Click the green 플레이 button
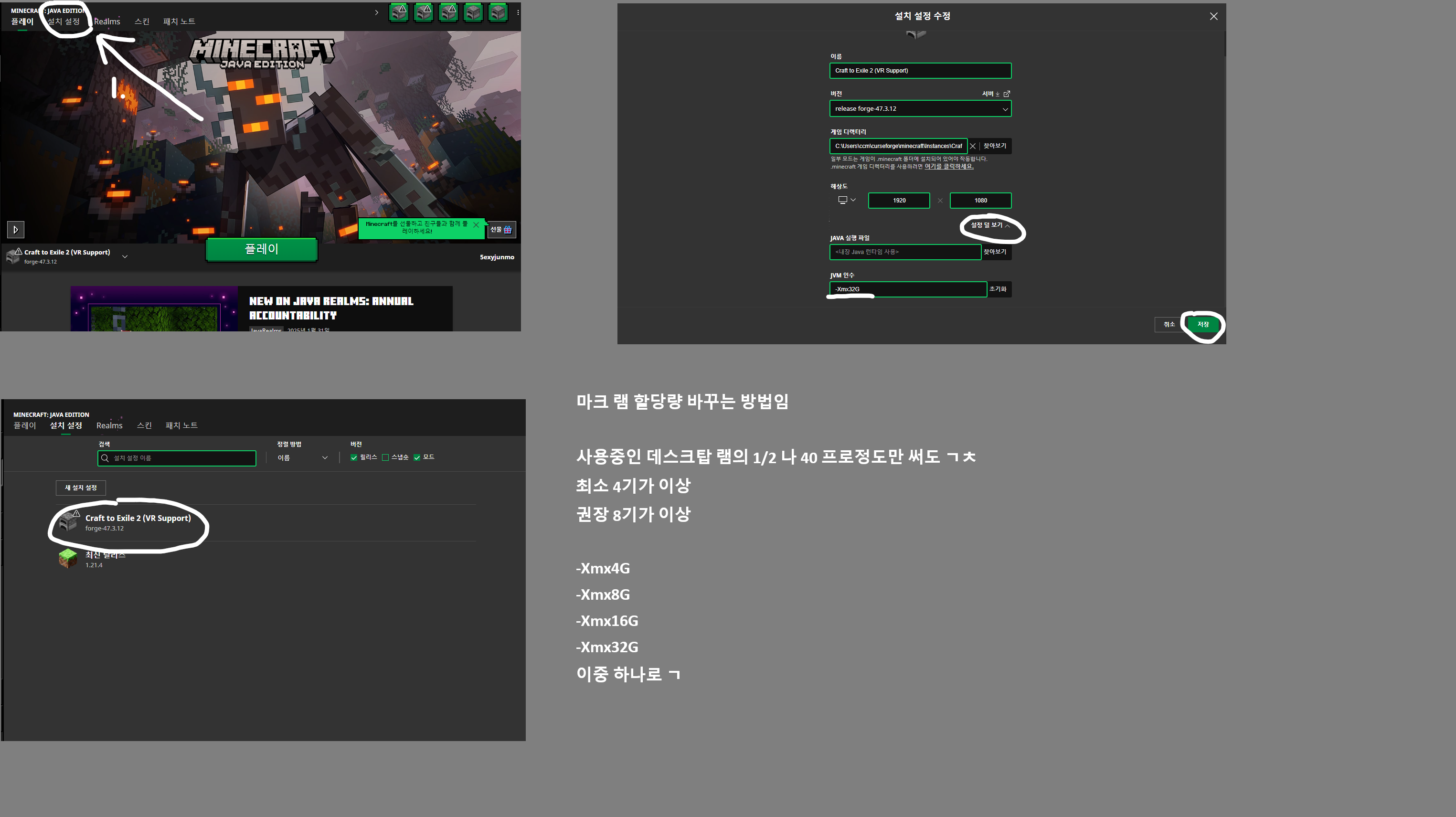 click(261, 249)
